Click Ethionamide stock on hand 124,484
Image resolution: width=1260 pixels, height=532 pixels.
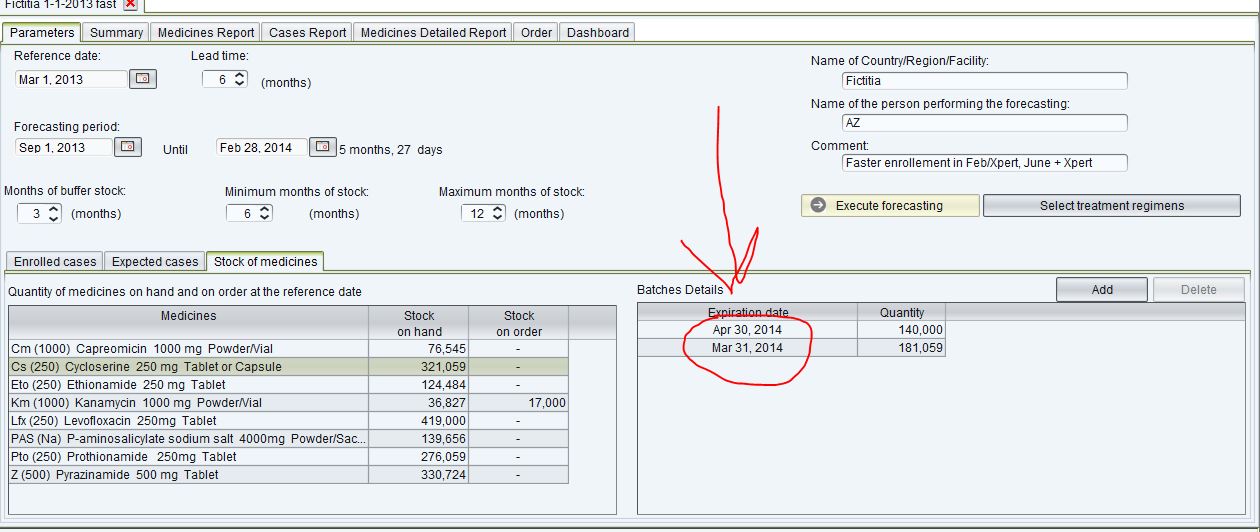[419, 384]
